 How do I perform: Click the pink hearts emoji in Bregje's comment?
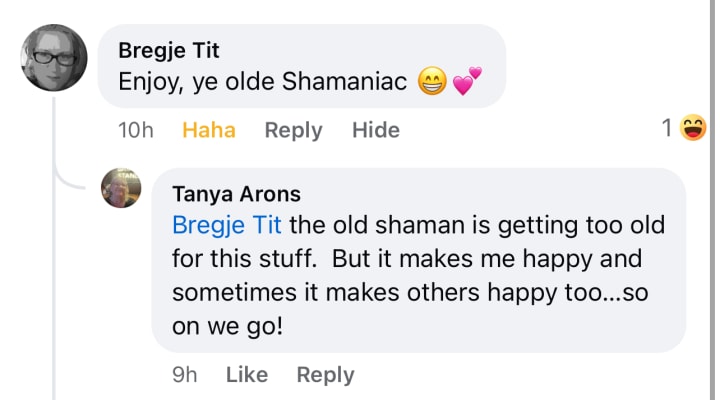click(x=465, y=84)
